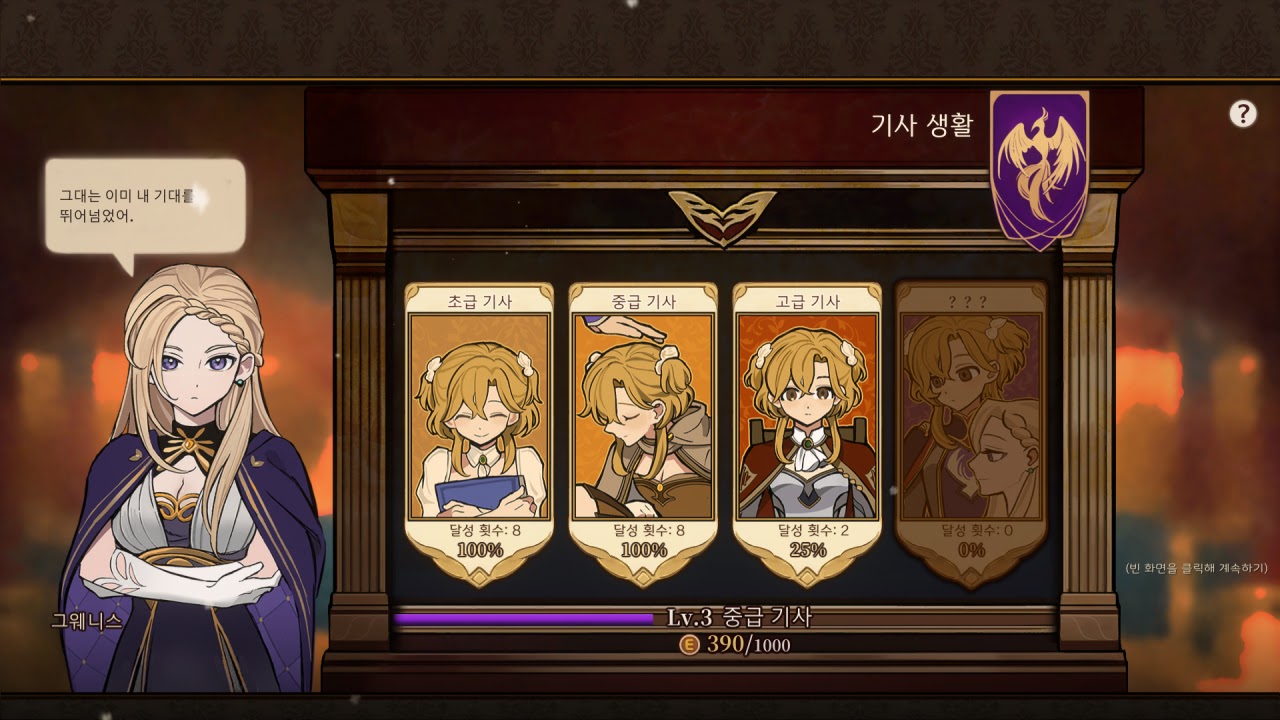Screen dimensions: 1280x720
Task: Click the 390/1000 experience counter
Action: [x=748, y=645]
